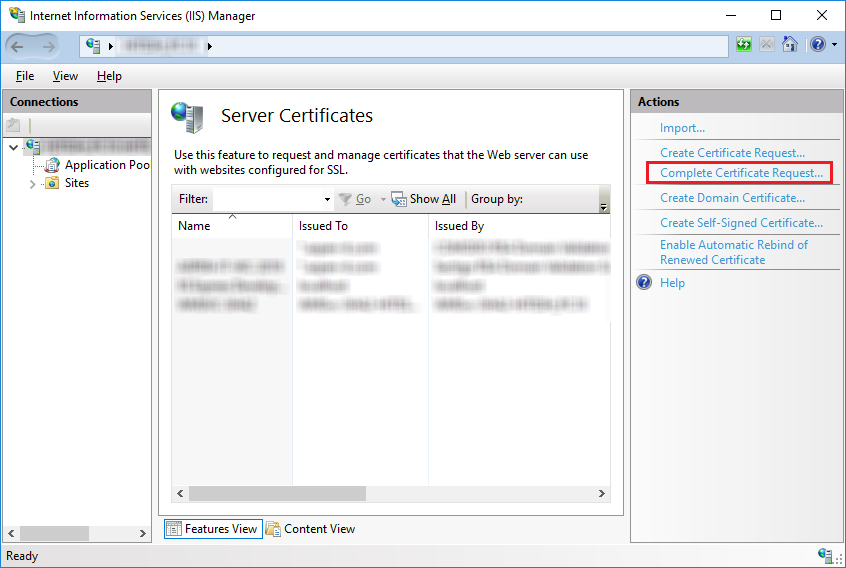The width and height of the screenshot is (846, 568).
Task: Open the View menu
Action: point(65,76)
